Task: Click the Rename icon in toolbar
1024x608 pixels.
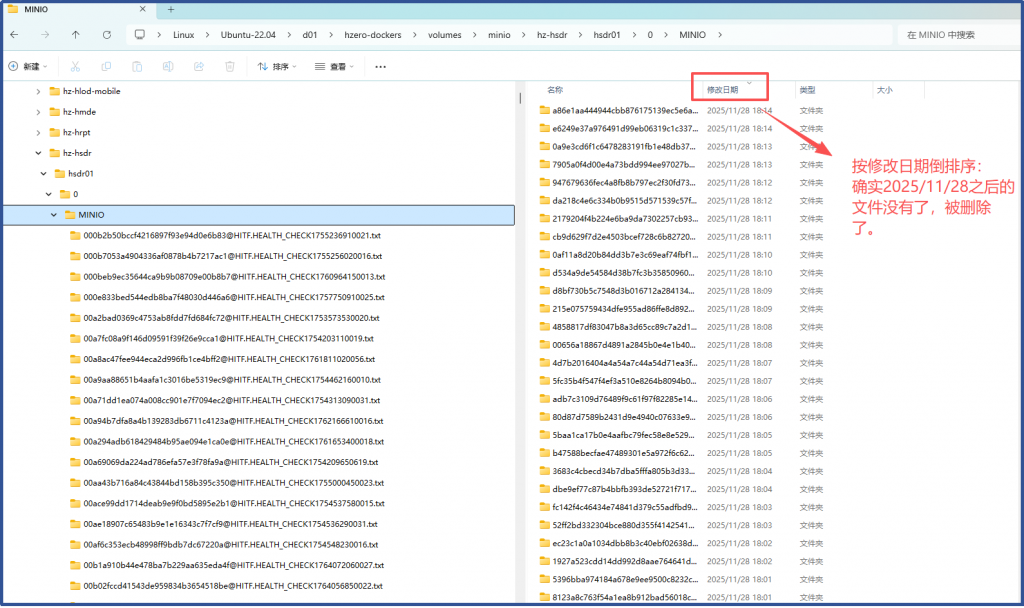Action: (168, 67)
